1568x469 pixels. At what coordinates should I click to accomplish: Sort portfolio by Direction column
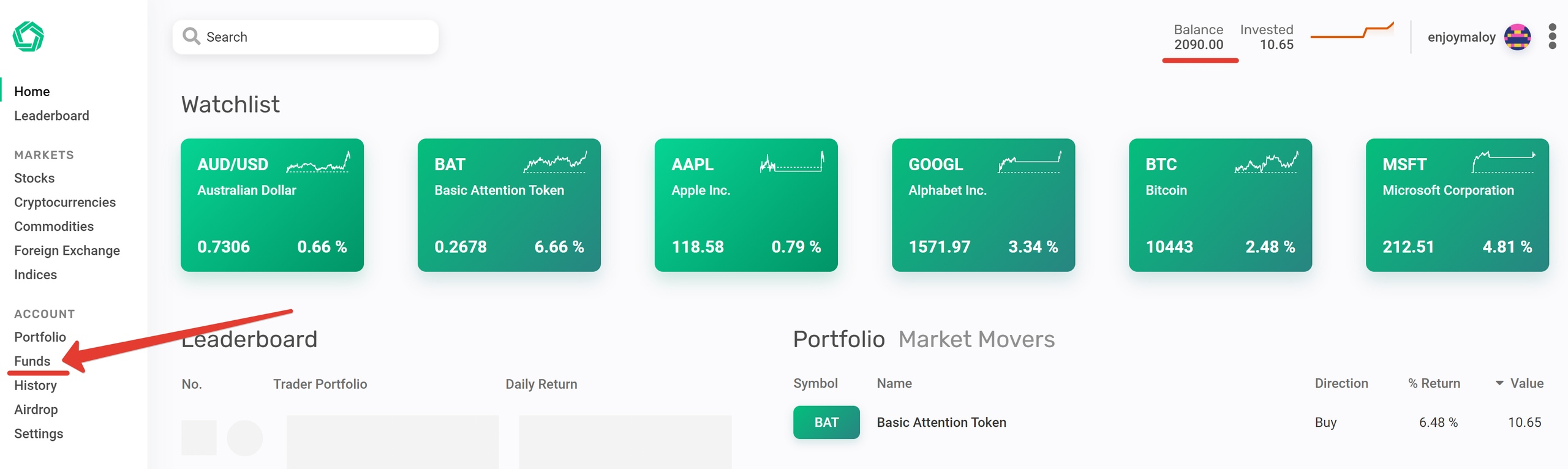[x=1341, y=383]
